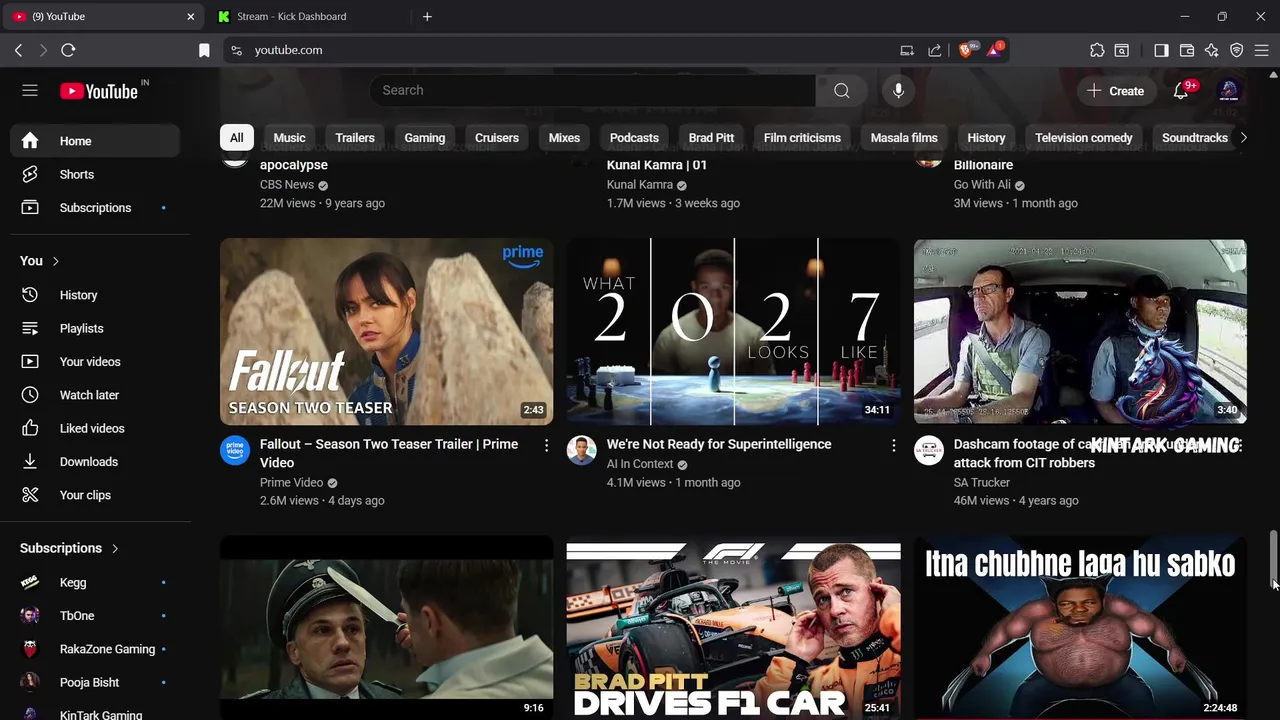Open the YouTube hamburger guide menu
Screen dimensions: 1280x720
30,90
